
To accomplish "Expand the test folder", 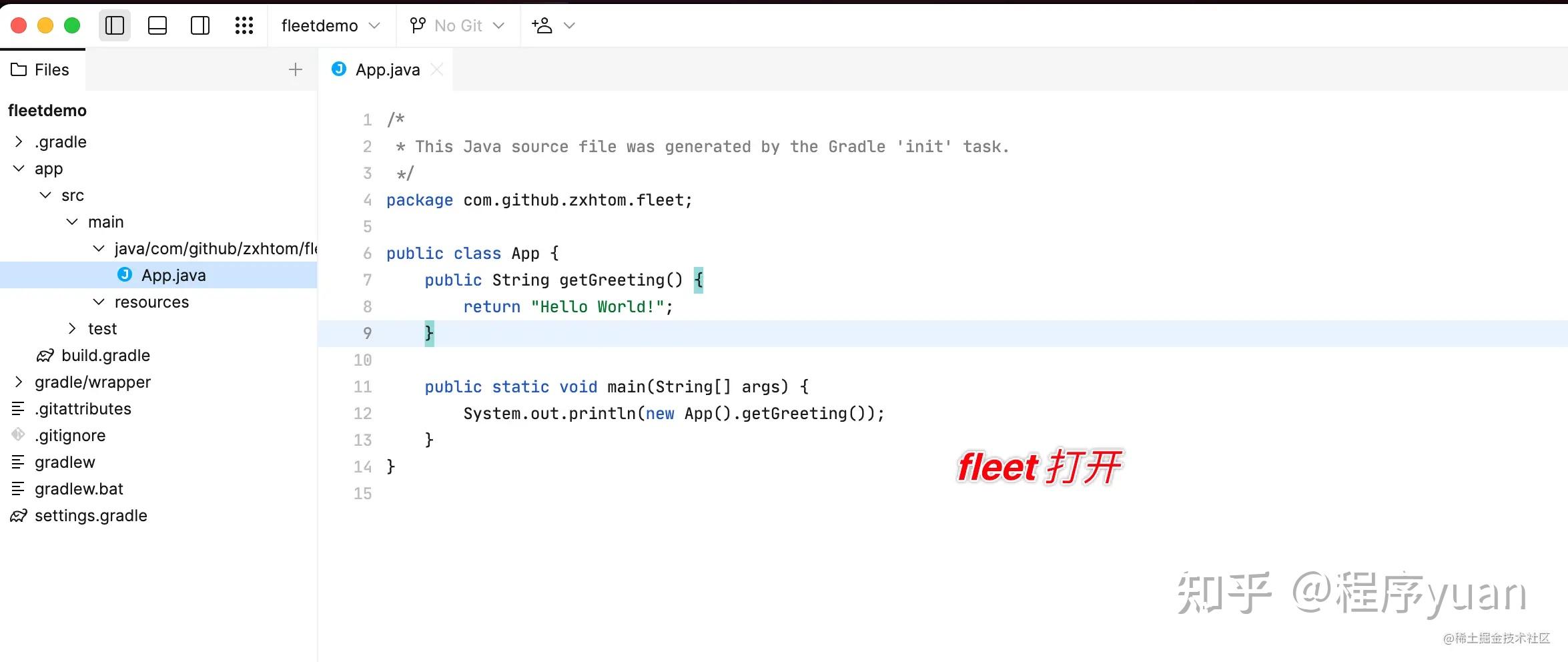I will [x=72, y=328].
